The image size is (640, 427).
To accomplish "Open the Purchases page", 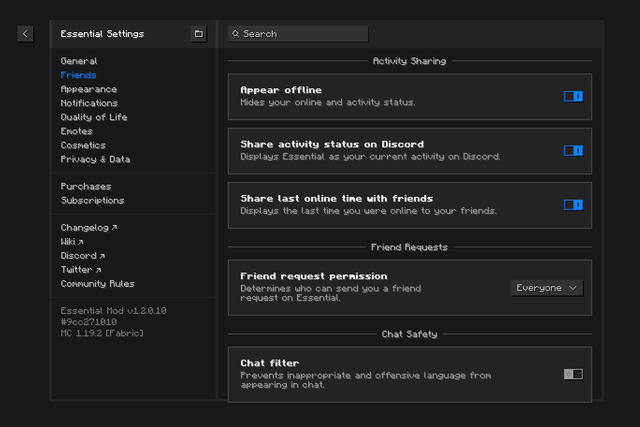I will (x=86, y=187).
